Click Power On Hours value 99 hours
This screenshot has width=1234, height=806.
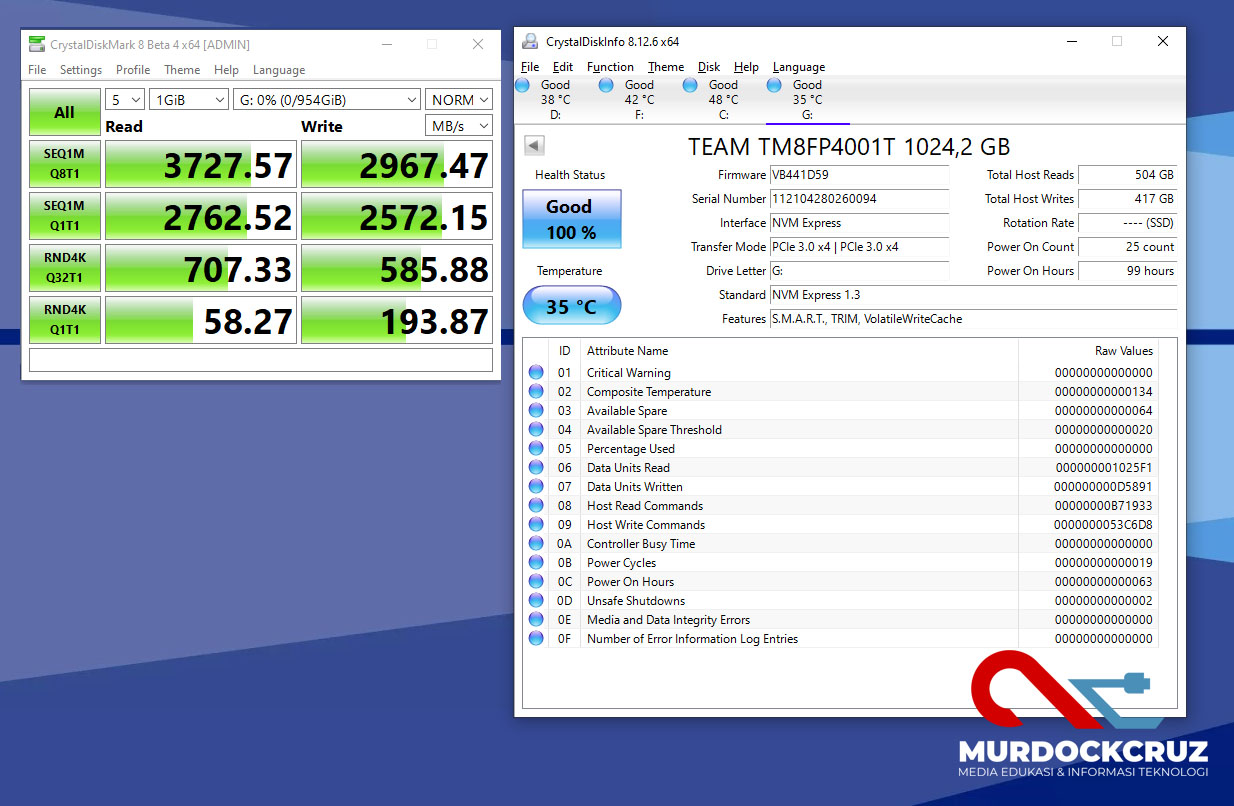pos(1128,271)
